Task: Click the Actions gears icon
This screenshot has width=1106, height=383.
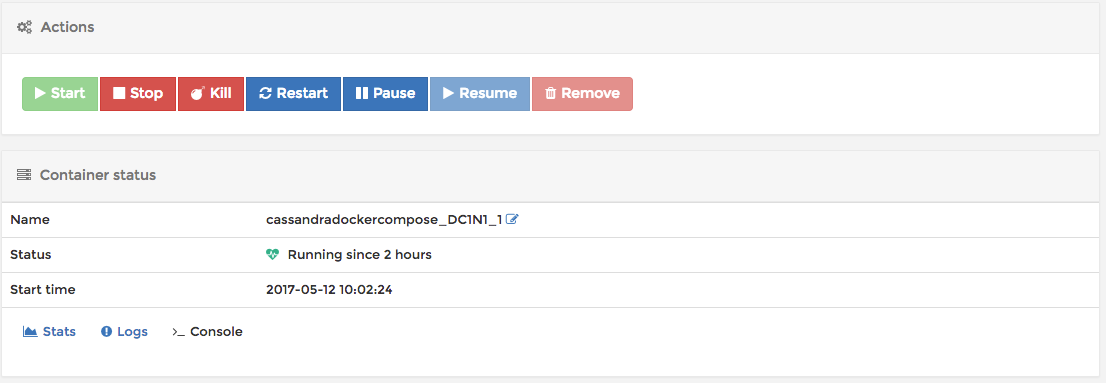Action: point(25,28)
